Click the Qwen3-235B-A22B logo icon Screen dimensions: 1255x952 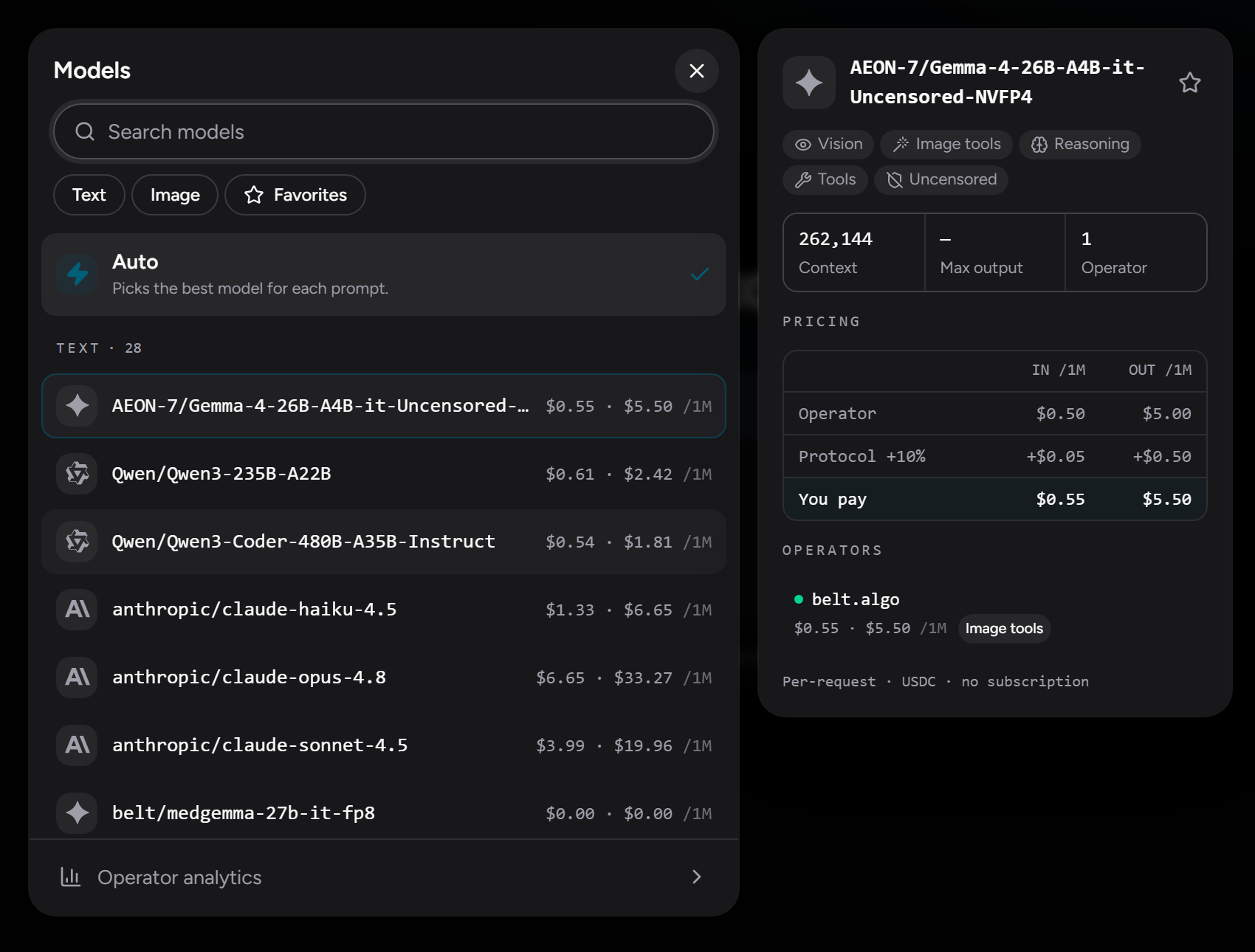(x=78, y=474)
